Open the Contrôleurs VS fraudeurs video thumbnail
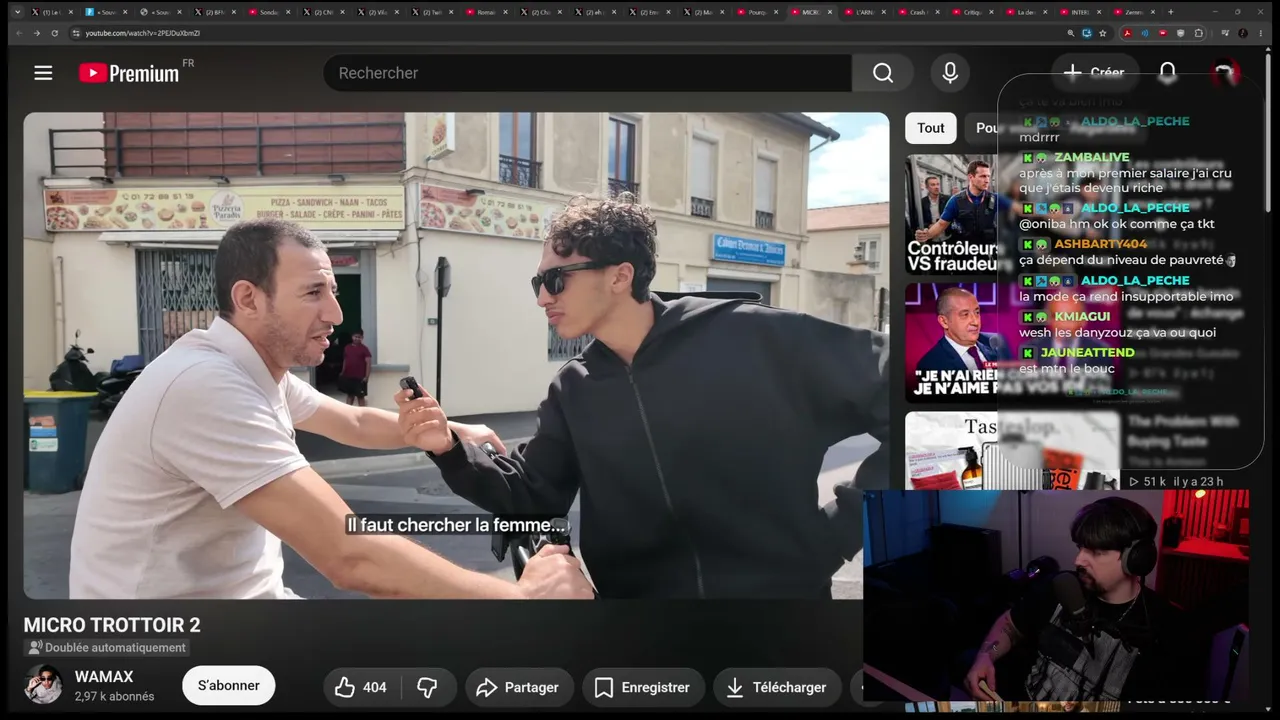Image resolution: width=1280 pixels, height=720 pixels. [x=951, y=214]
